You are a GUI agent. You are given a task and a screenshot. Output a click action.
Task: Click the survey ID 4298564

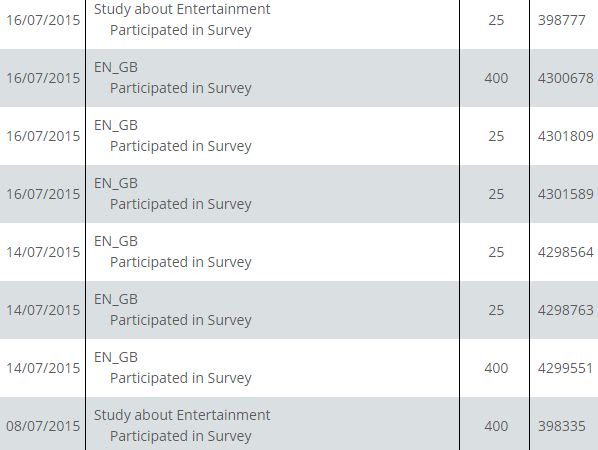click(x=565, y=252)
